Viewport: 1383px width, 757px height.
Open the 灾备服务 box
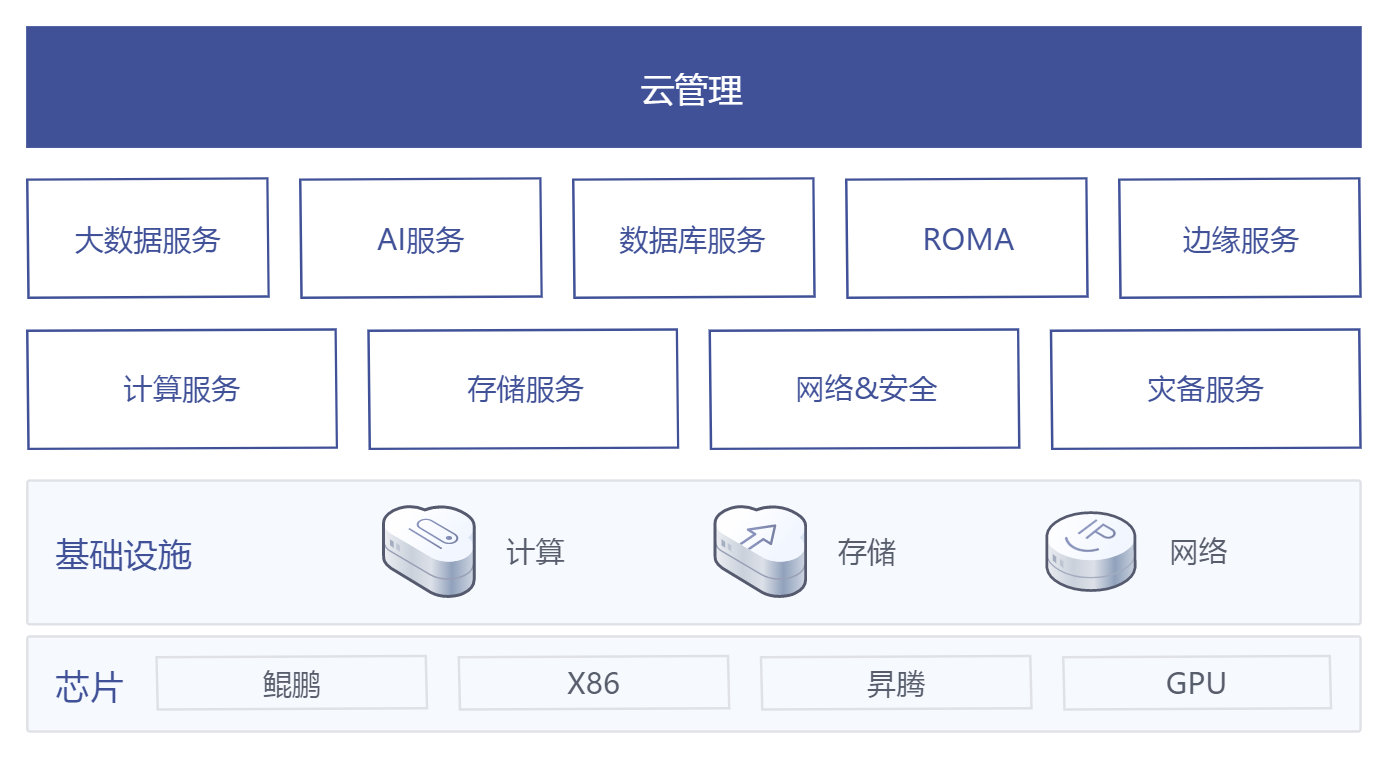tap(1206, 389)
